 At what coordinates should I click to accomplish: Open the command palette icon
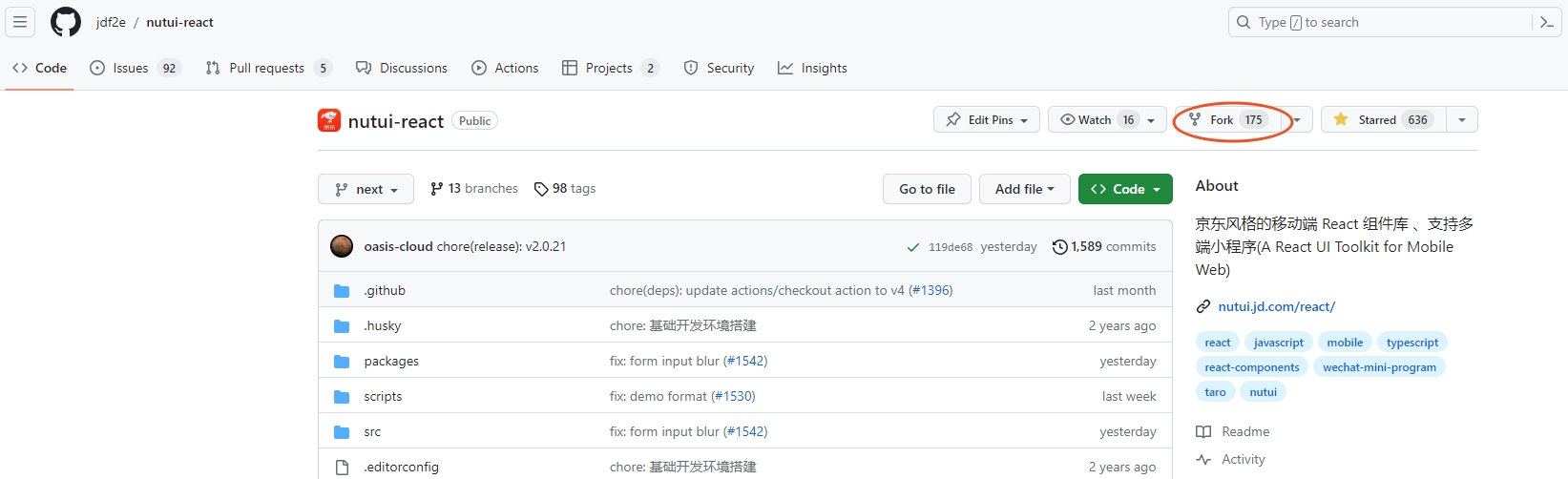pos(1546,22)
